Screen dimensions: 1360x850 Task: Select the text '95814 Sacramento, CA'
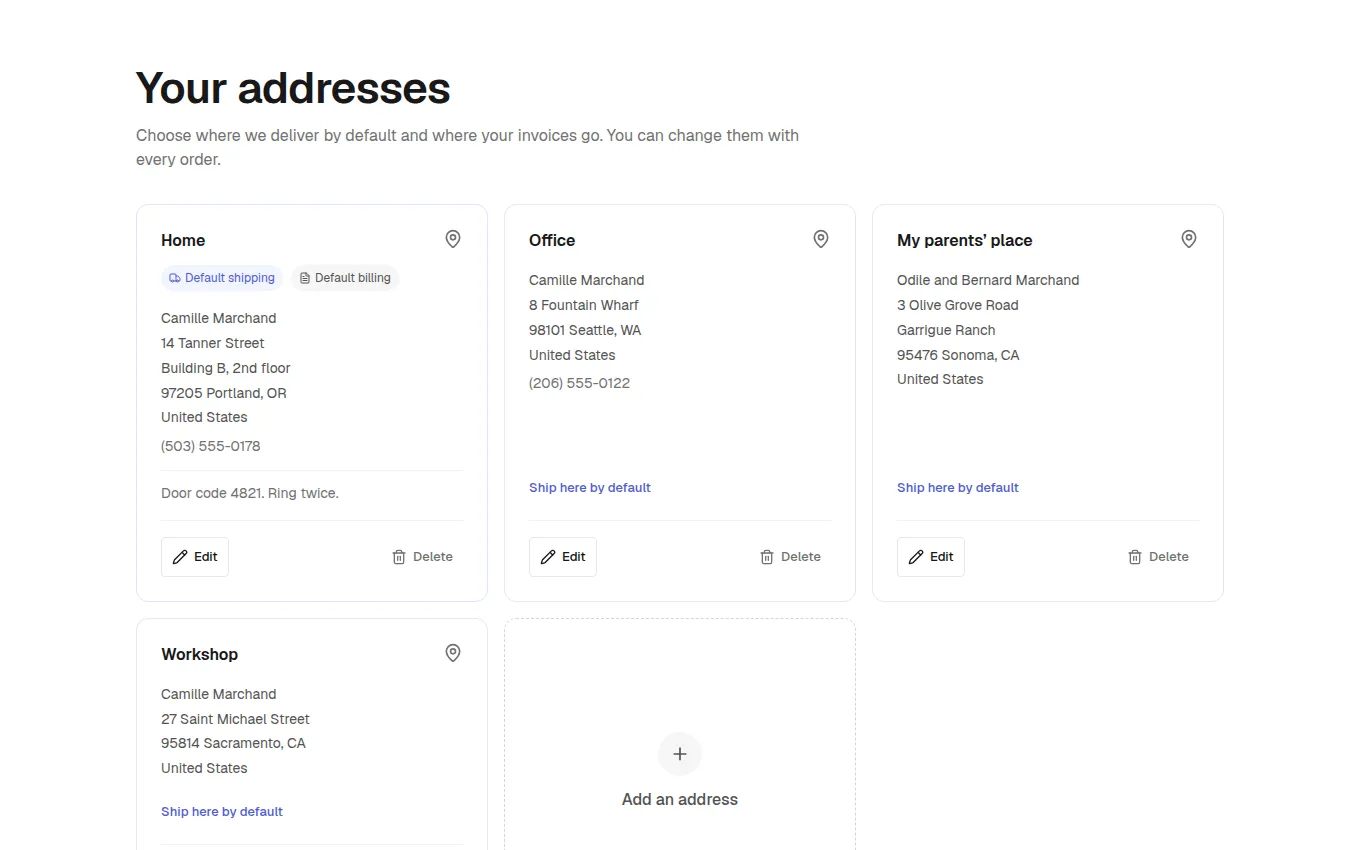(x=233, y=743)
